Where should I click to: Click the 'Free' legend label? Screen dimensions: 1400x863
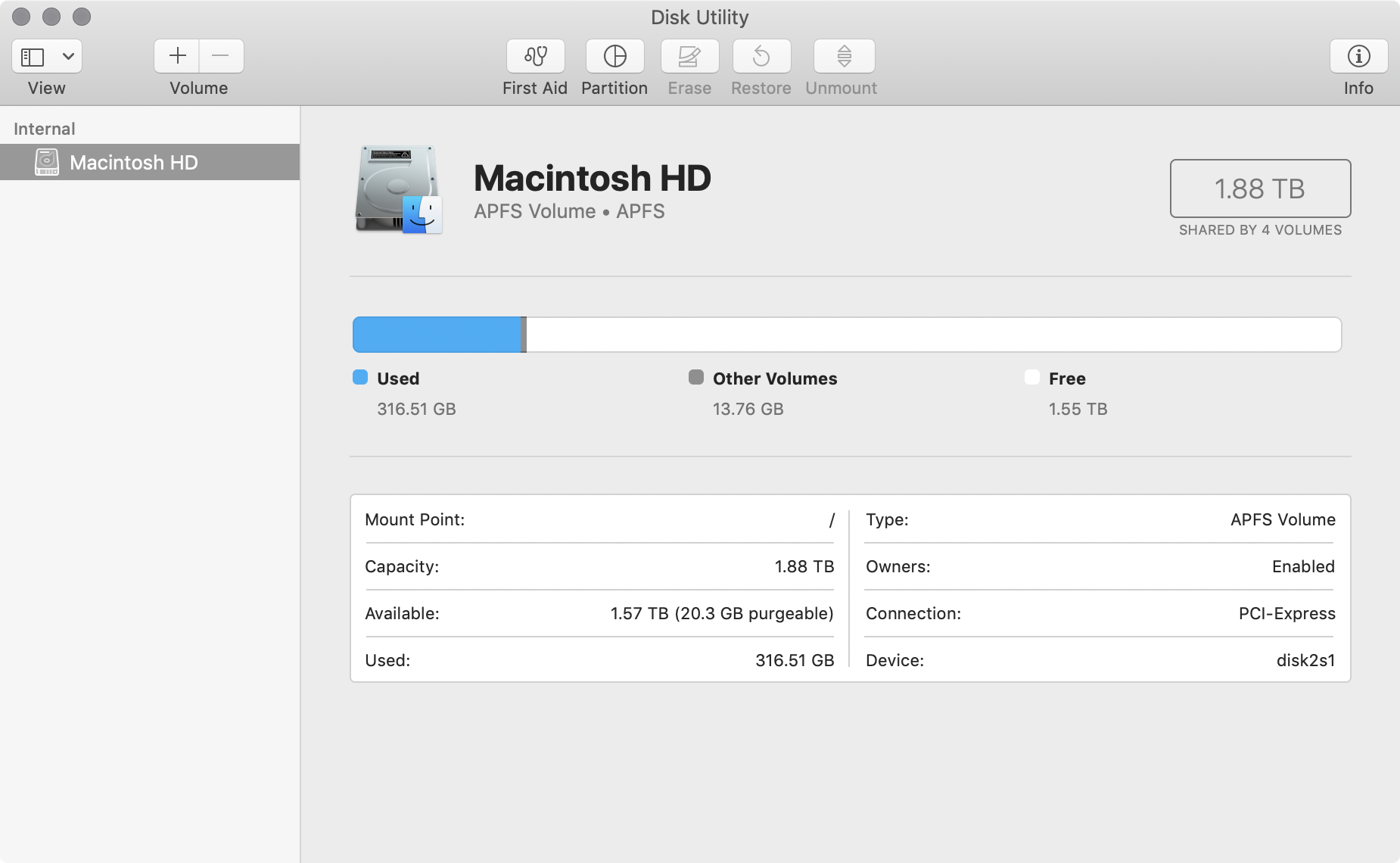tap(1067, 379)
